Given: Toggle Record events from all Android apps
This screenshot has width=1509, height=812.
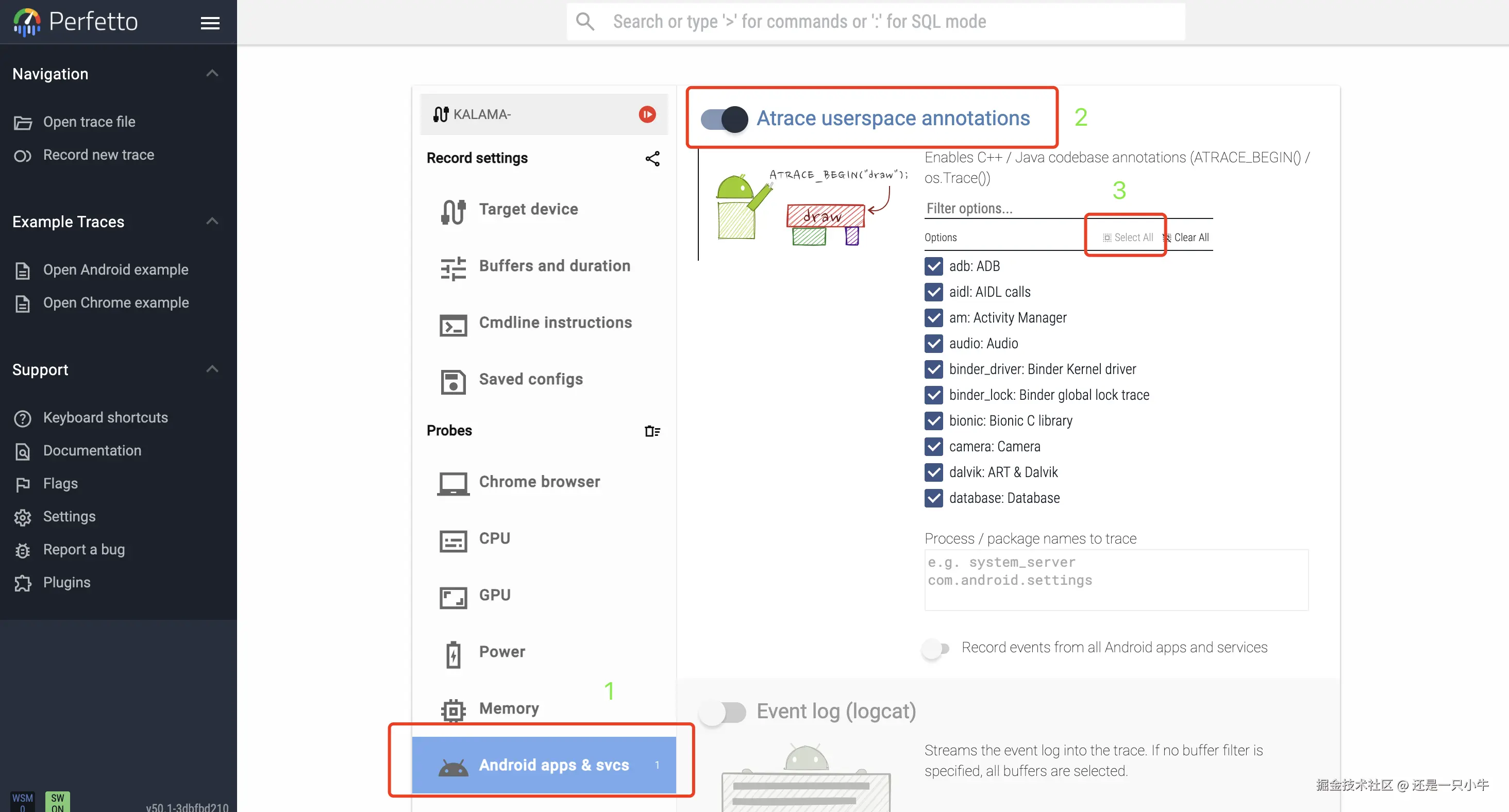Looking at the screenshot, I should pyautogui.click(x=935, y=648).
